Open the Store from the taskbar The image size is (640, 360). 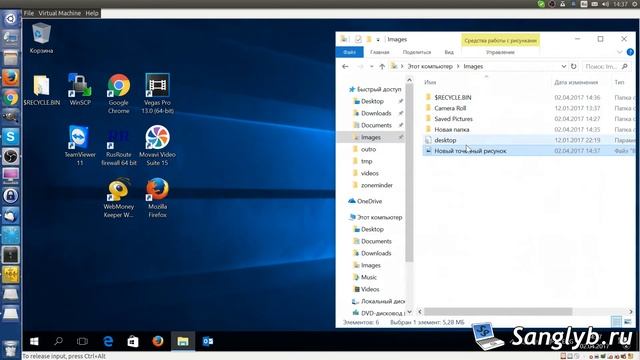pyautogui.click(x=133, y=341)
